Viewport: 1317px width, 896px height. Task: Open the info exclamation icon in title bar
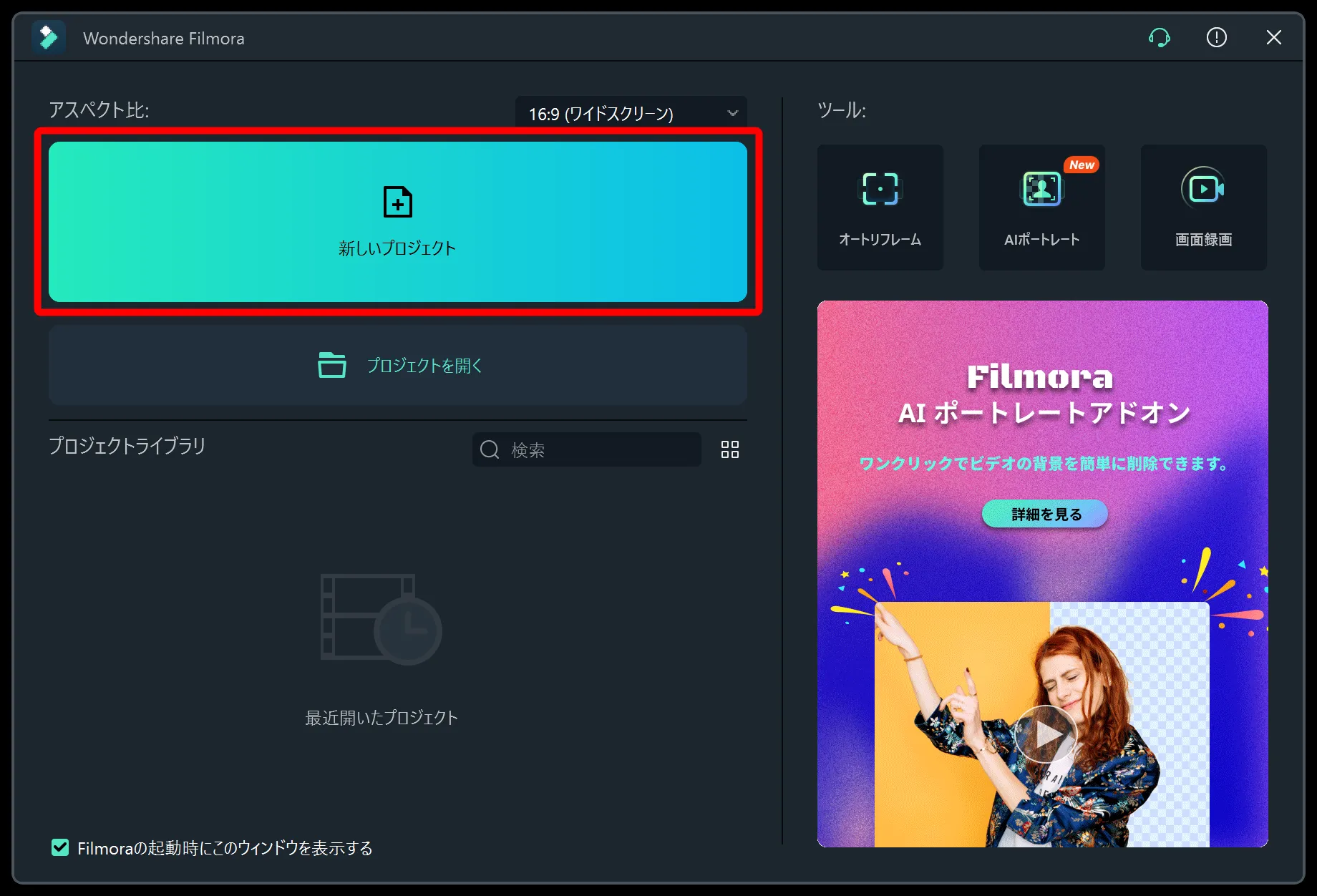coord(1217,37)
